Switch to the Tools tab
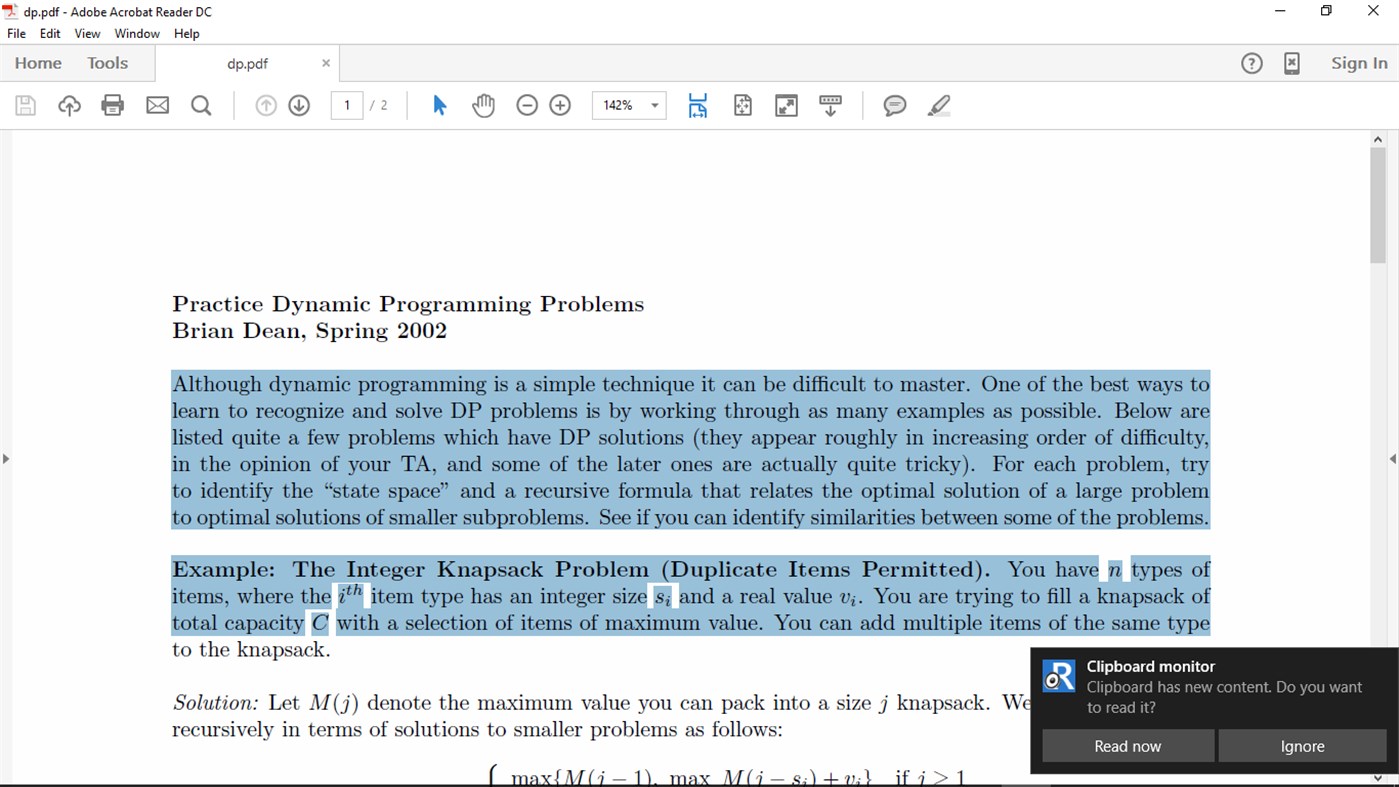 pyautogui.click(x=108, y=62)
